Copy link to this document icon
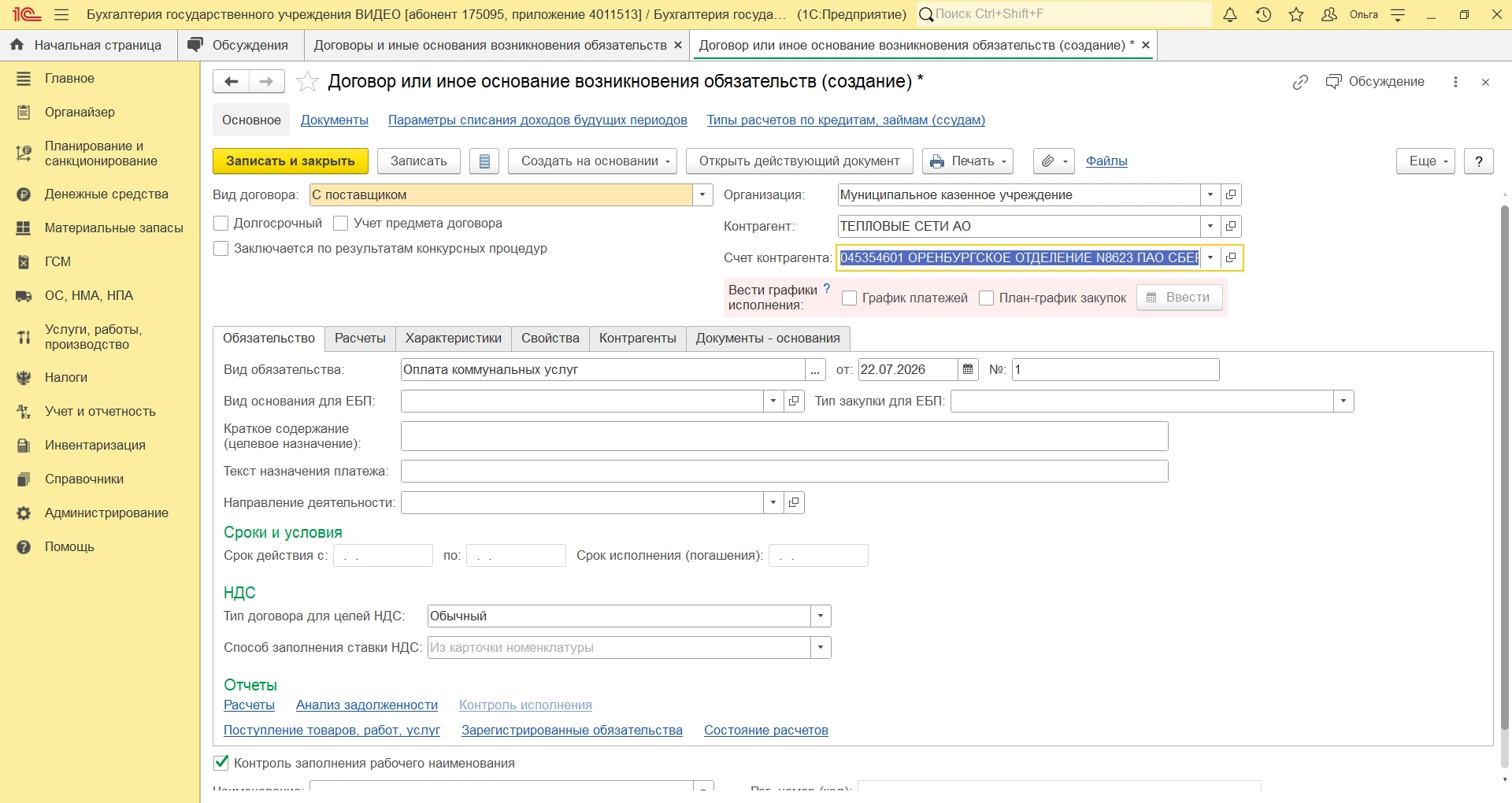 coord(1300,82)
